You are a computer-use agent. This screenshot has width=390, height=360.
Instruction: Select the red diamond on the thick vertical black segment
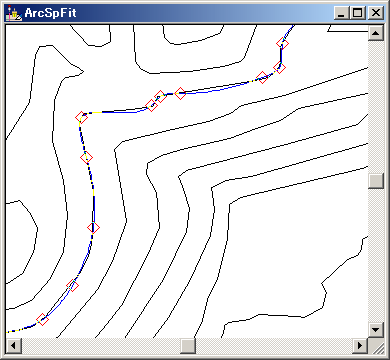pos(93,228)
